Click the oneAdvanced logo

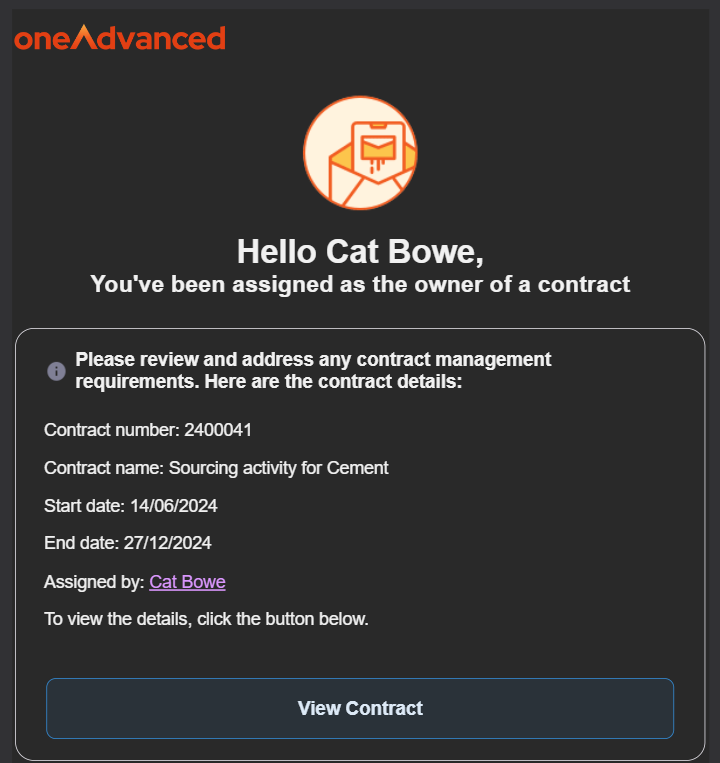click(x=120, y=38)
